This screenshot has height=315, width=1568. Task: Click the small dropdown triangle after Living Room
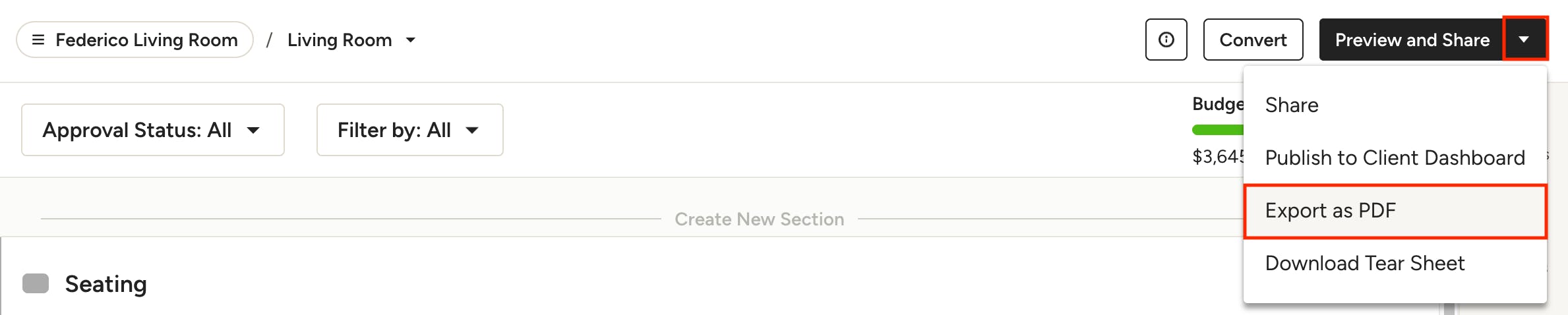[x=411, y=40]
